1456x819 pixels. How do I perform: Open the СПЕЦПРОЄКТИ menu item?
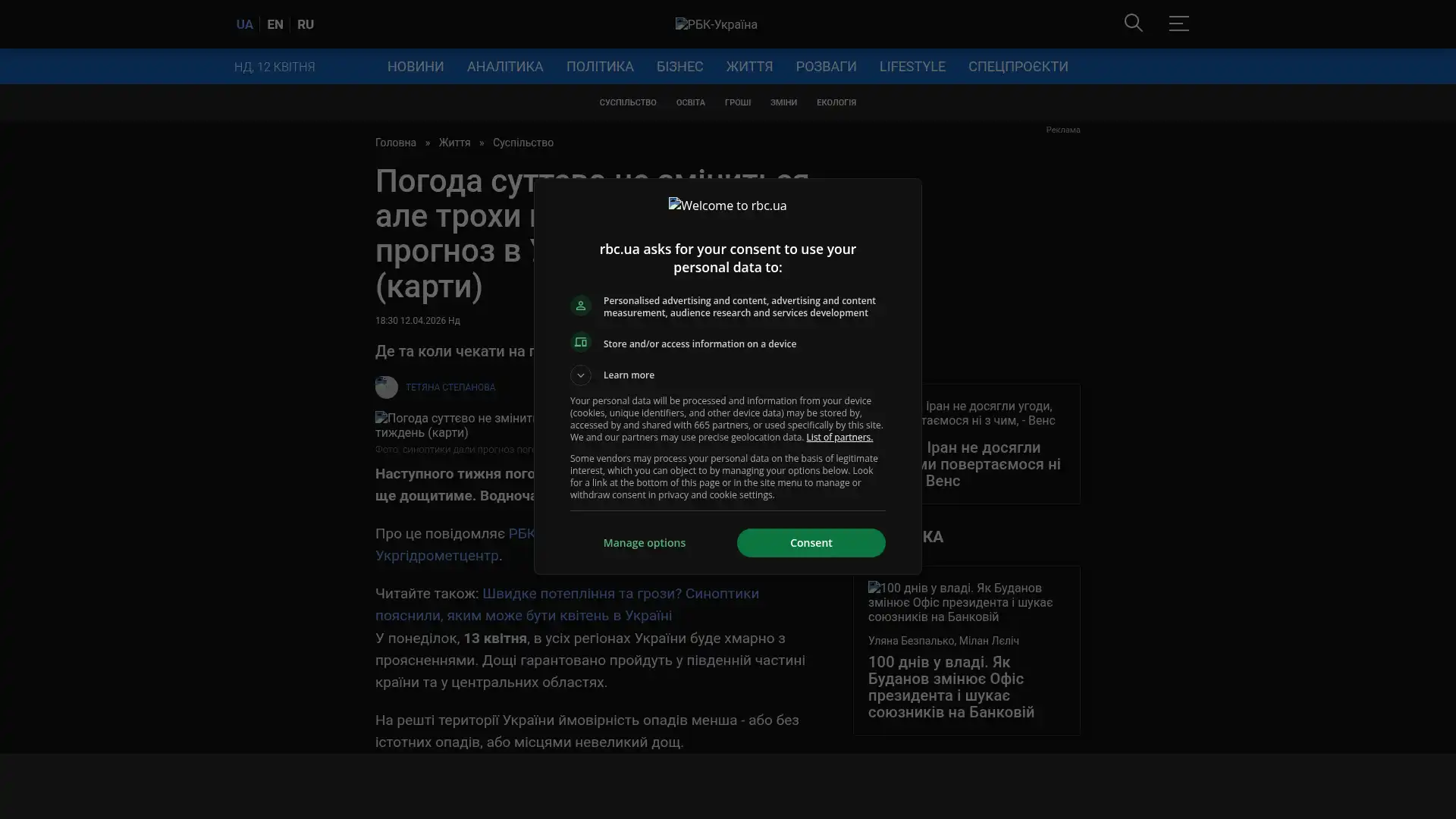point(1018,67)
